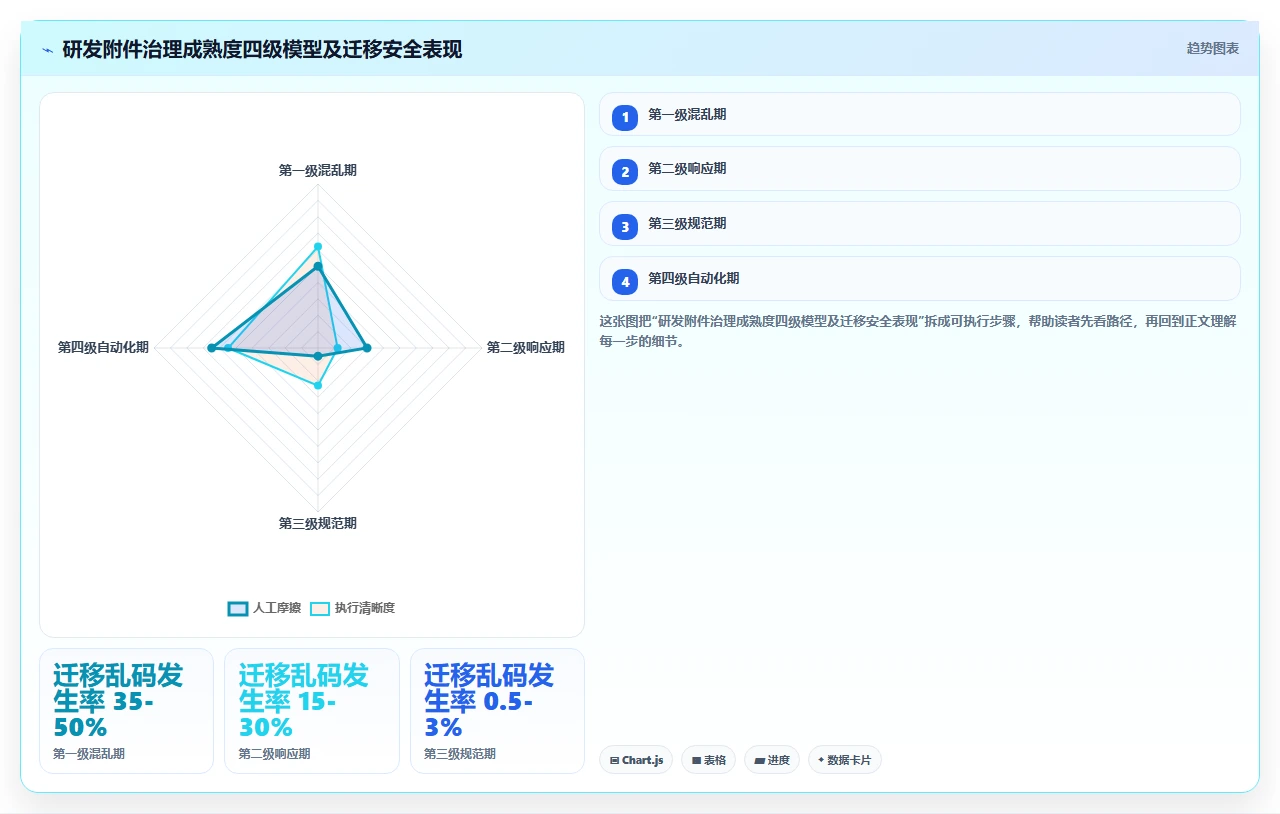This screenshot has width=1280, height=814.
Task: Click the number 3 badge
Action: tap(625, 227)
